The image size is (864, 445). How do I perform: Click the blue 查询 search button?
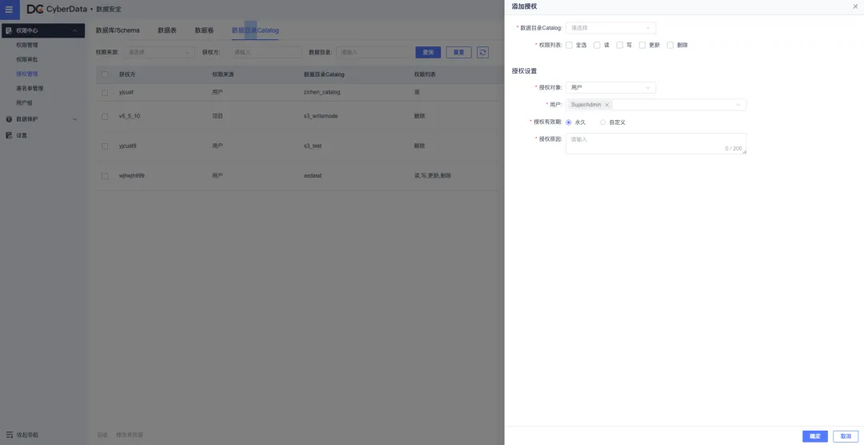point(428,52)
